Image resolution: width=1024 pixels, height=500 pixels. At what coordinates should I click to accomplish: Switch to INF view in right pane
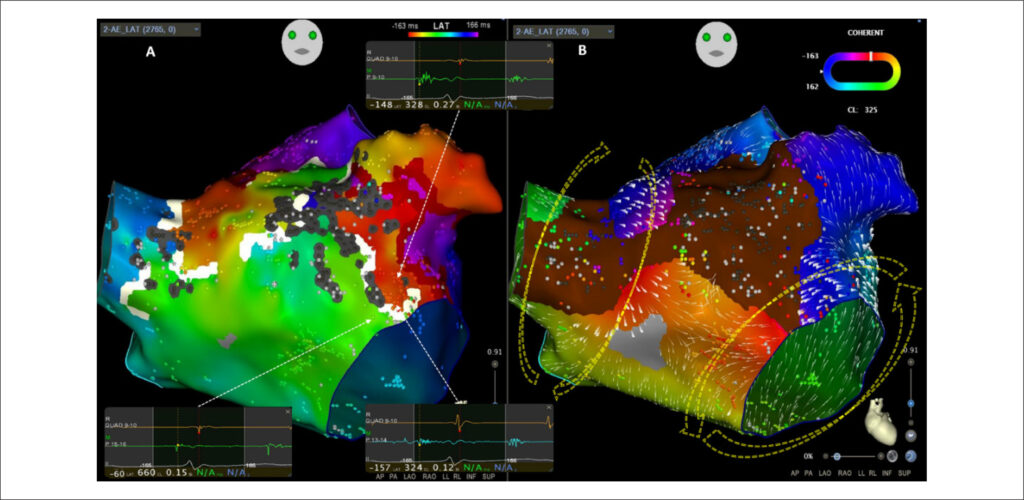887,473
